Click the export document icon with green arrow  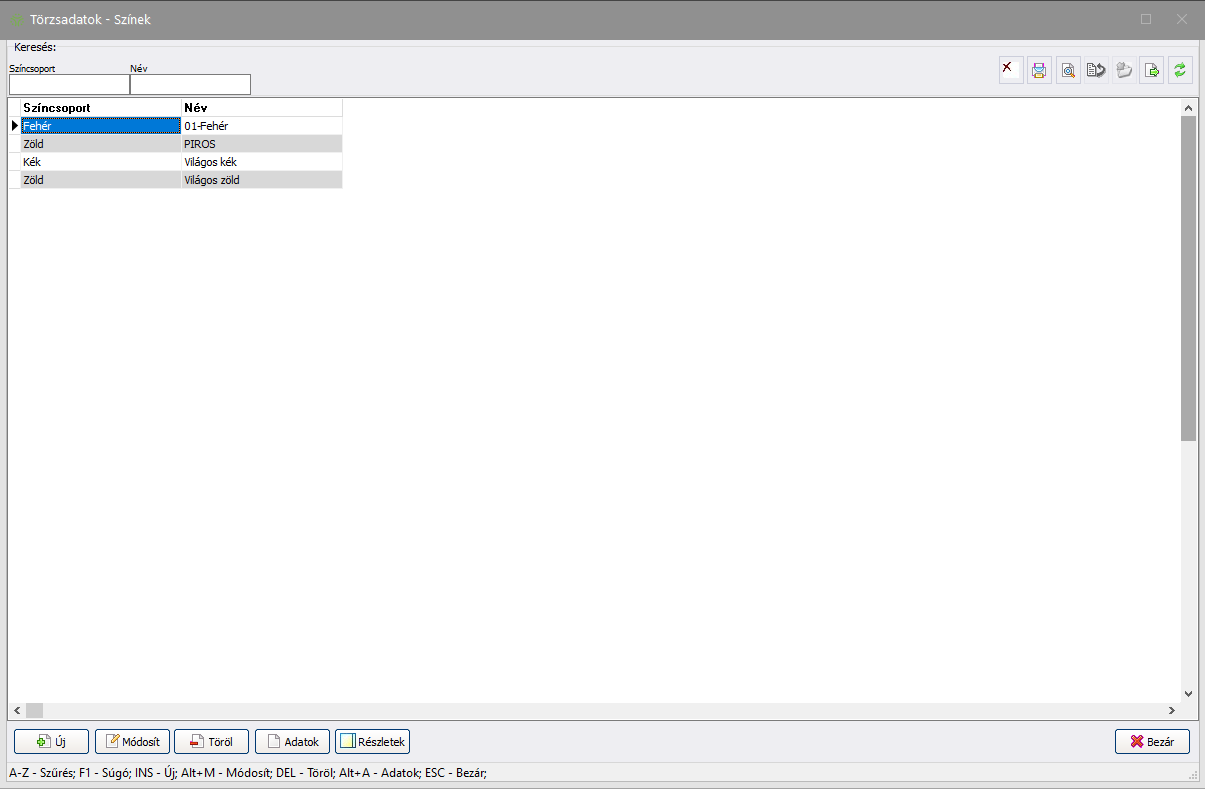(x=1152, y=70)
